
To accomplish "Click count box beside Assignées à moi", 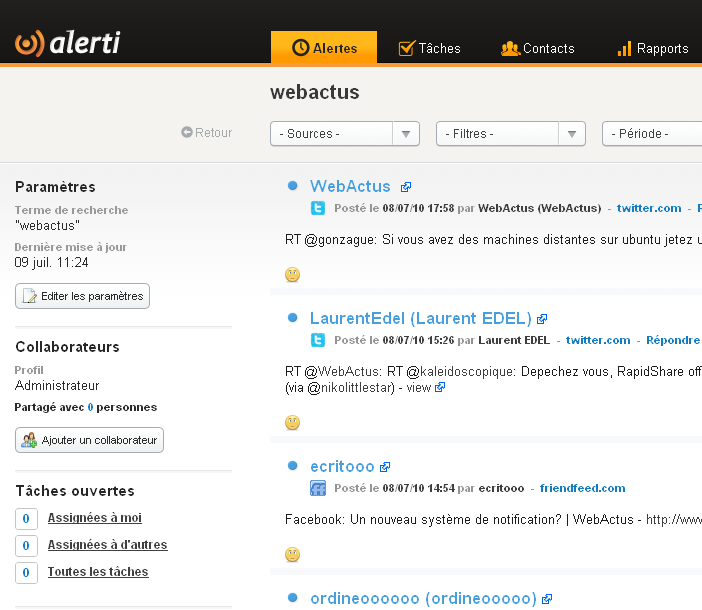I will tap(26, 519).
